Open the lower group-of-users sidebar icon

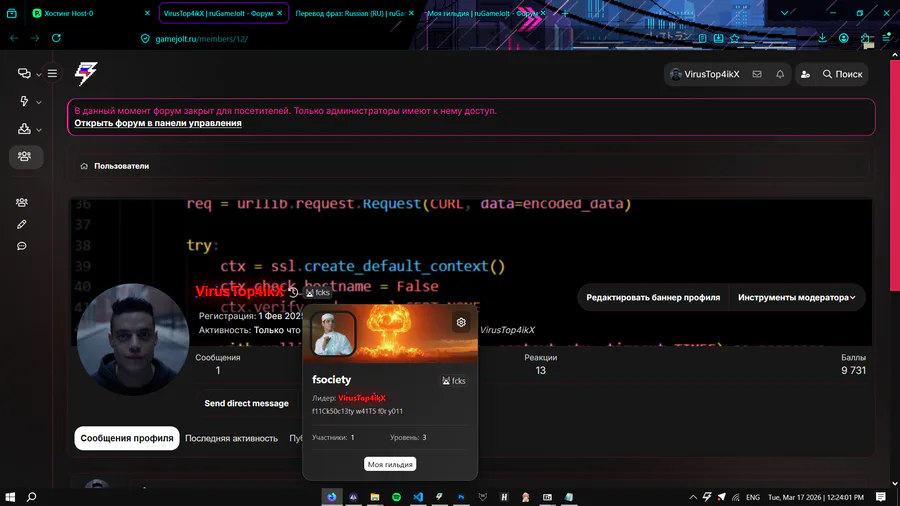(x=22, y=203)
